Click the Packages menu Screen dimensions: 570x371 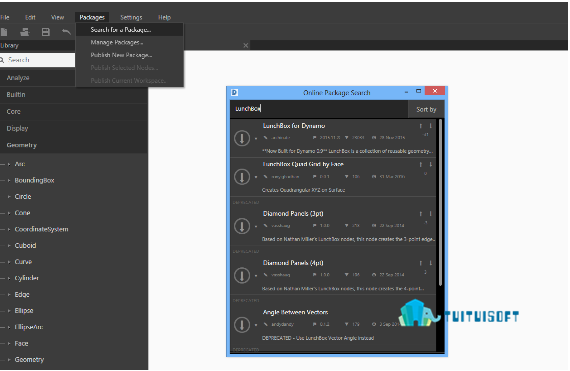tap(92, 17)
